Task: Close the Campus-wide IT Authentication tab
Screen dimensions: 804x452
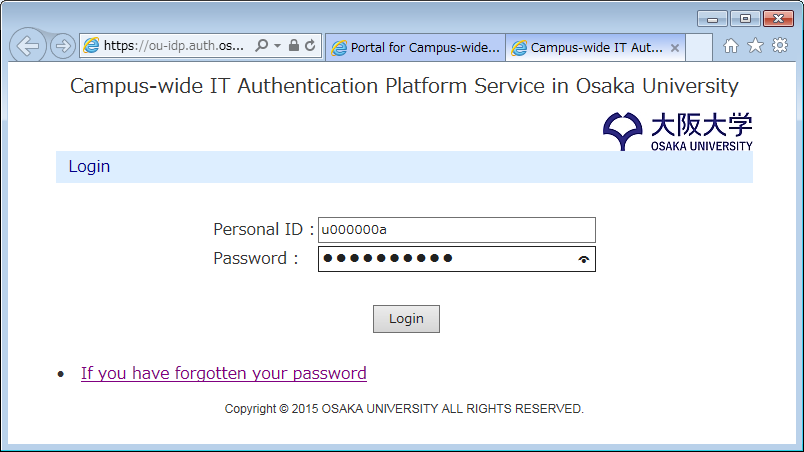Action: tap(675, 47)
